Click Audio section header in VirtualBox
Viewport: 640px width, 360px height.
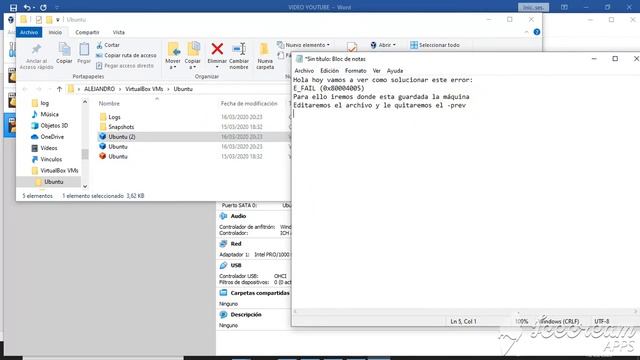point(238,216)
